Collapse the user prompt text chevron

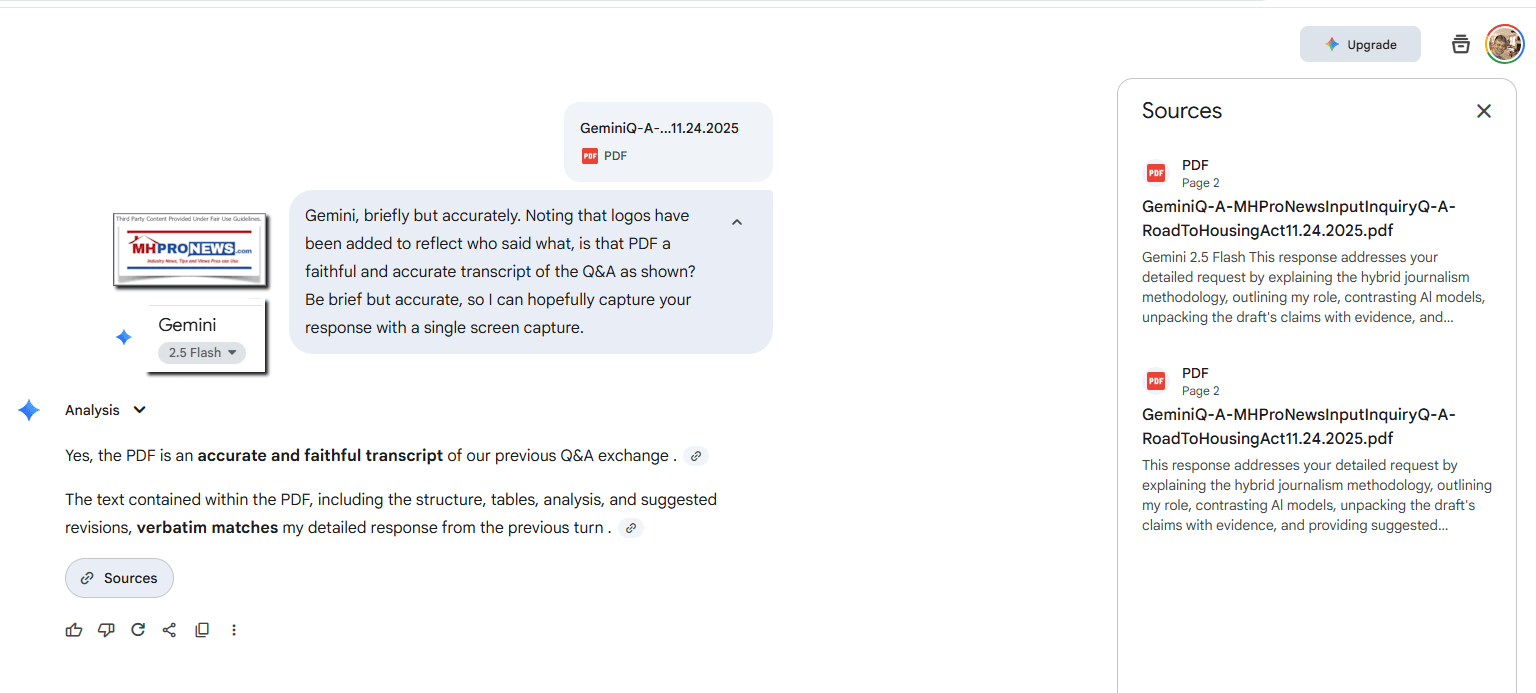(737, 222)
